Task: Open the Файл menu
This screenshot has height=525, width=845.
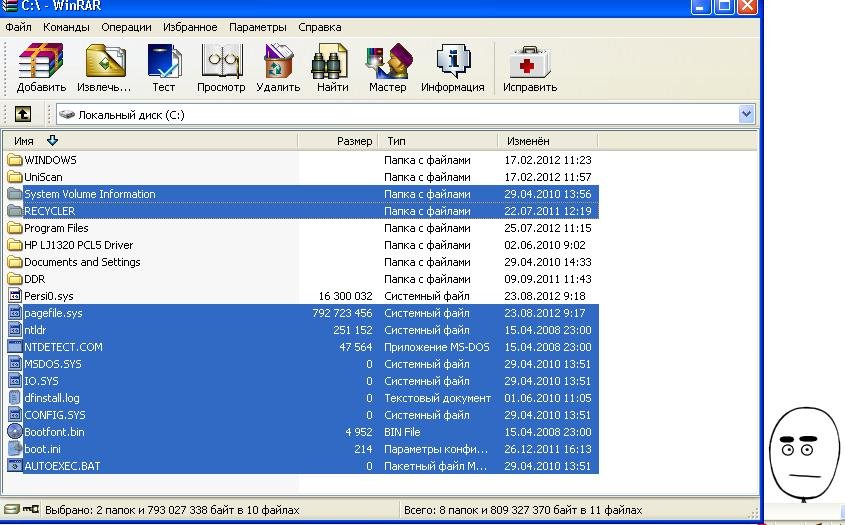Action: point(18,27)
